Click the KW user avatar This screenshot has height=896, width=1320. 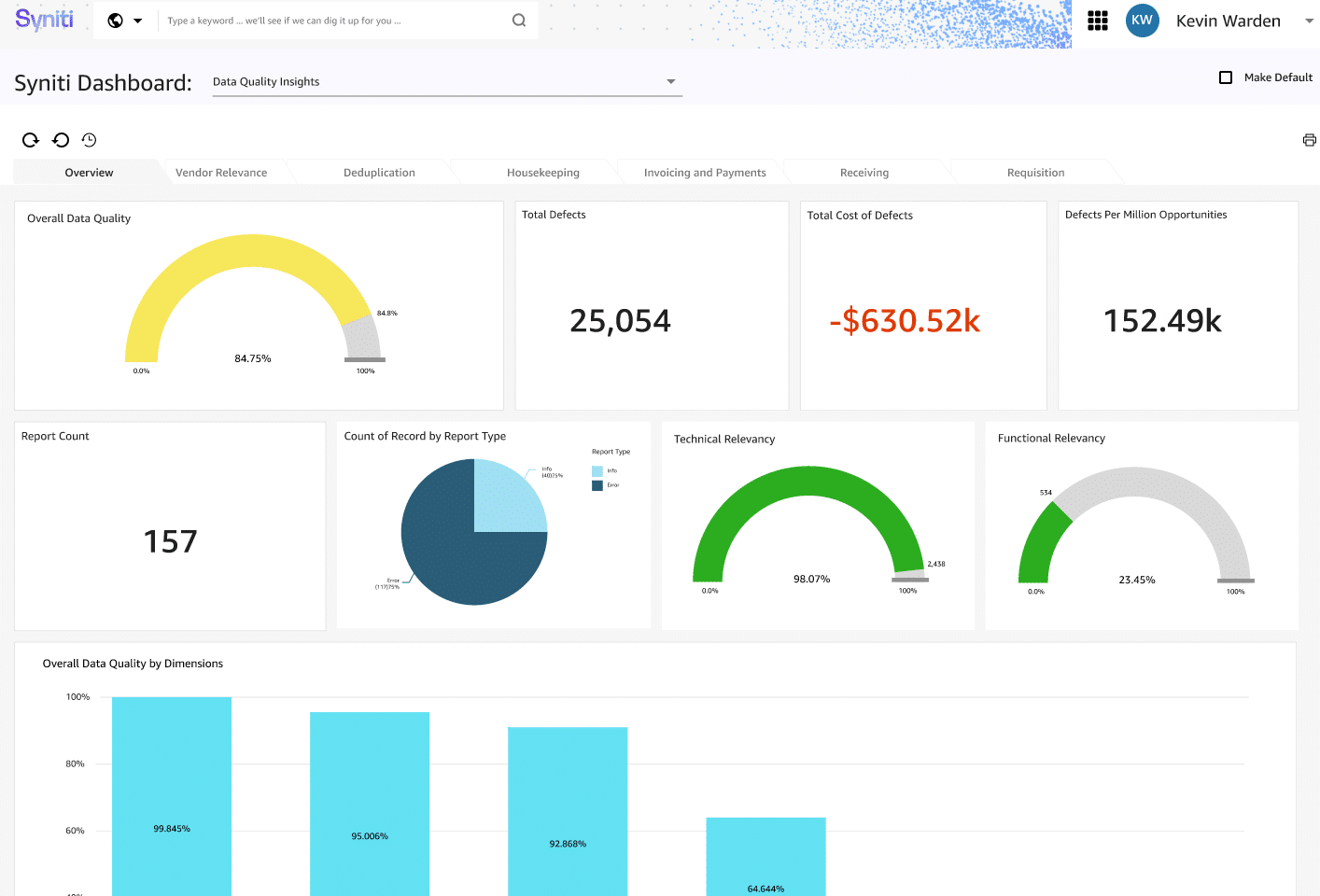point(1142,21)
